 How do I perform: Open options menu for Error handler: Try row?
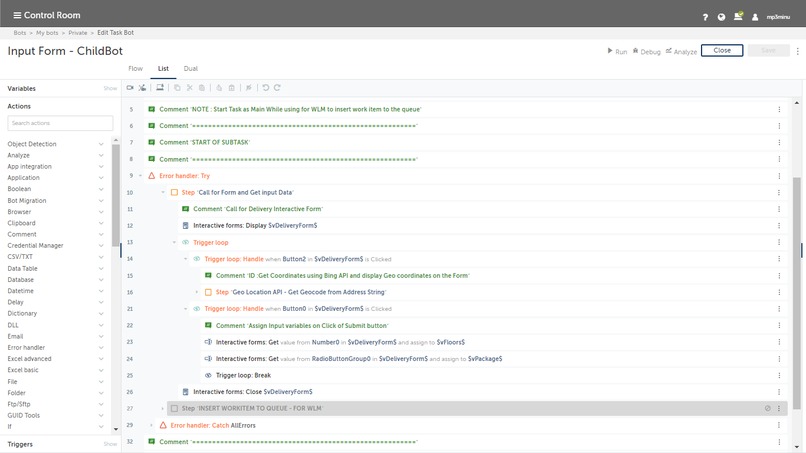(779, 176)
